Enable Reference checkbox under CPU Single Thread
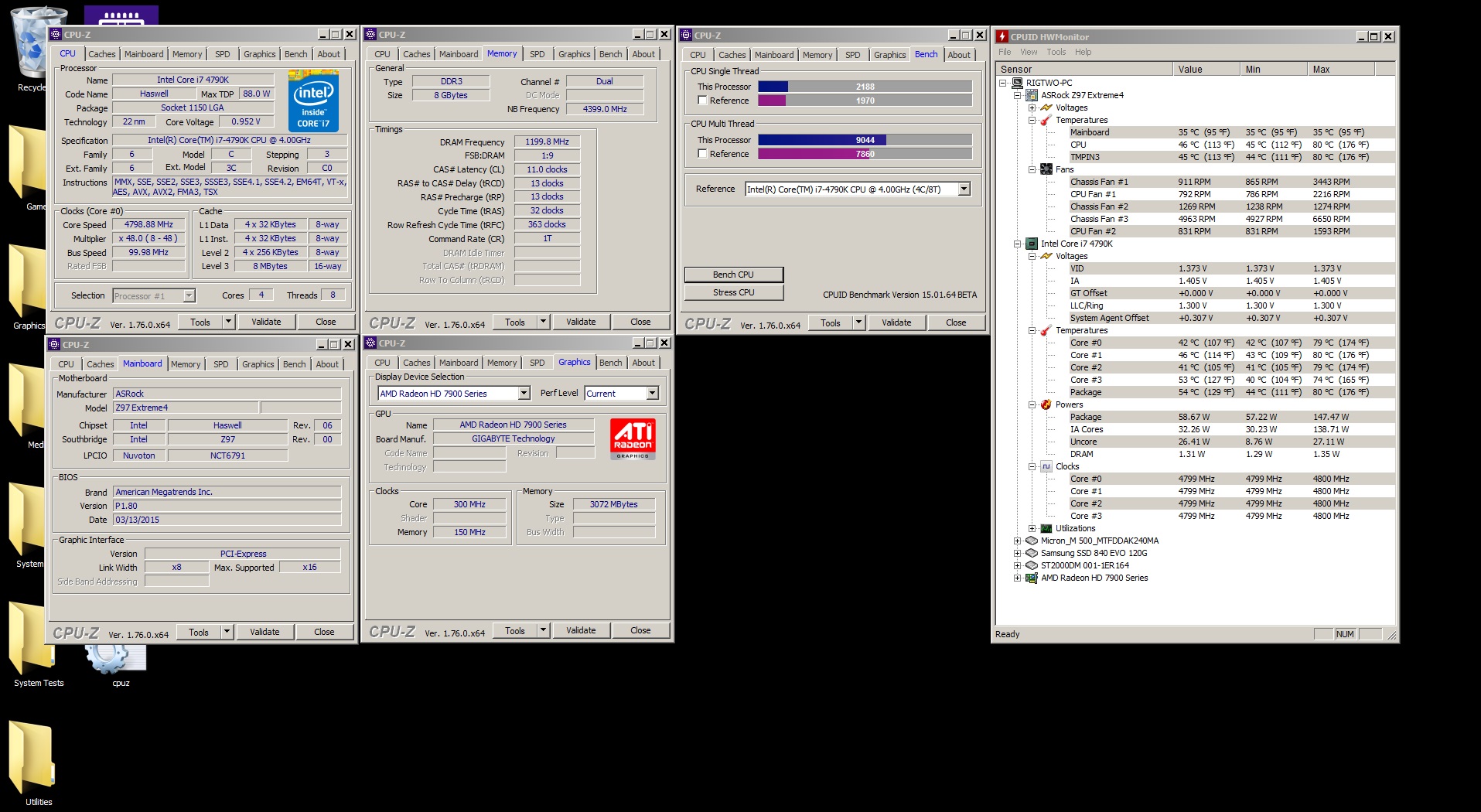This screenshot has height=812, width=1481. coord(702,101)
